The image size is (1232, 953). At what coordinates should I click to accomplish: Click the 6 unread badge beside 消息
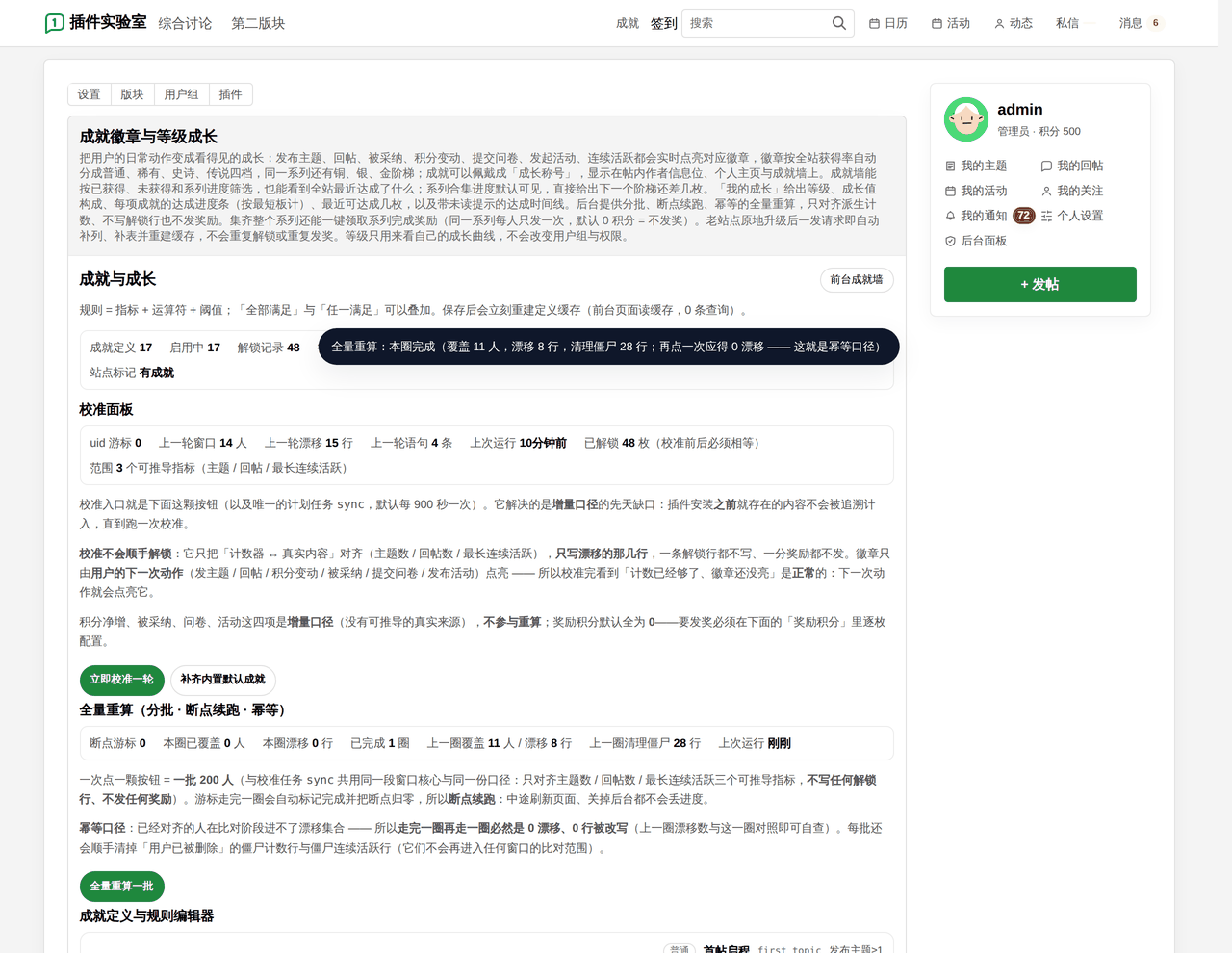pyautogui.click(x=1155, y=23)
